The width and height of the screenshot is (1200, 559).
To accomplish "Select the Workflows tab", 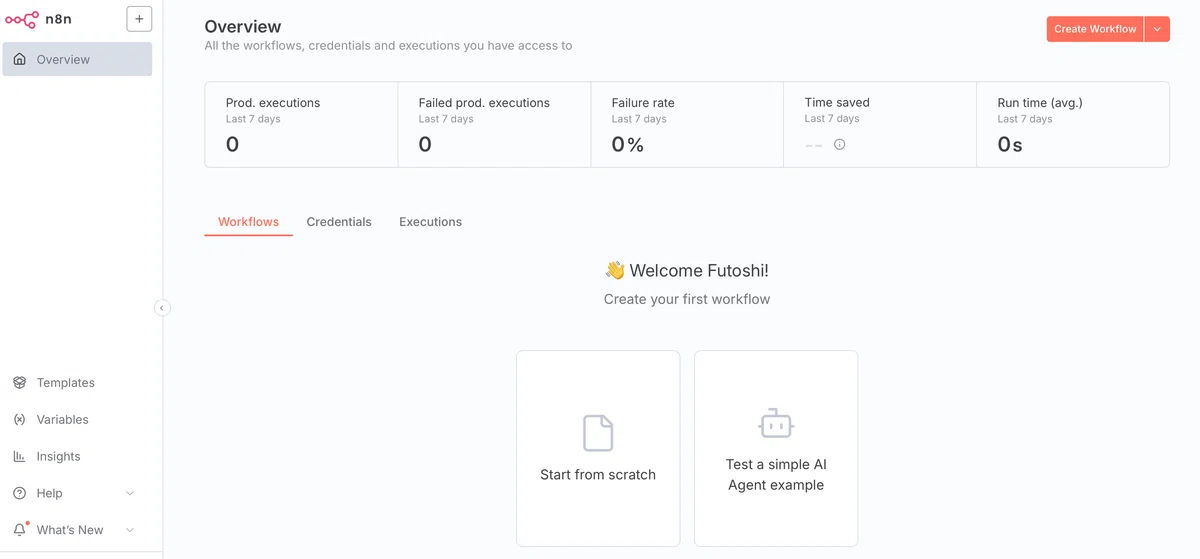I will (248, 222).
